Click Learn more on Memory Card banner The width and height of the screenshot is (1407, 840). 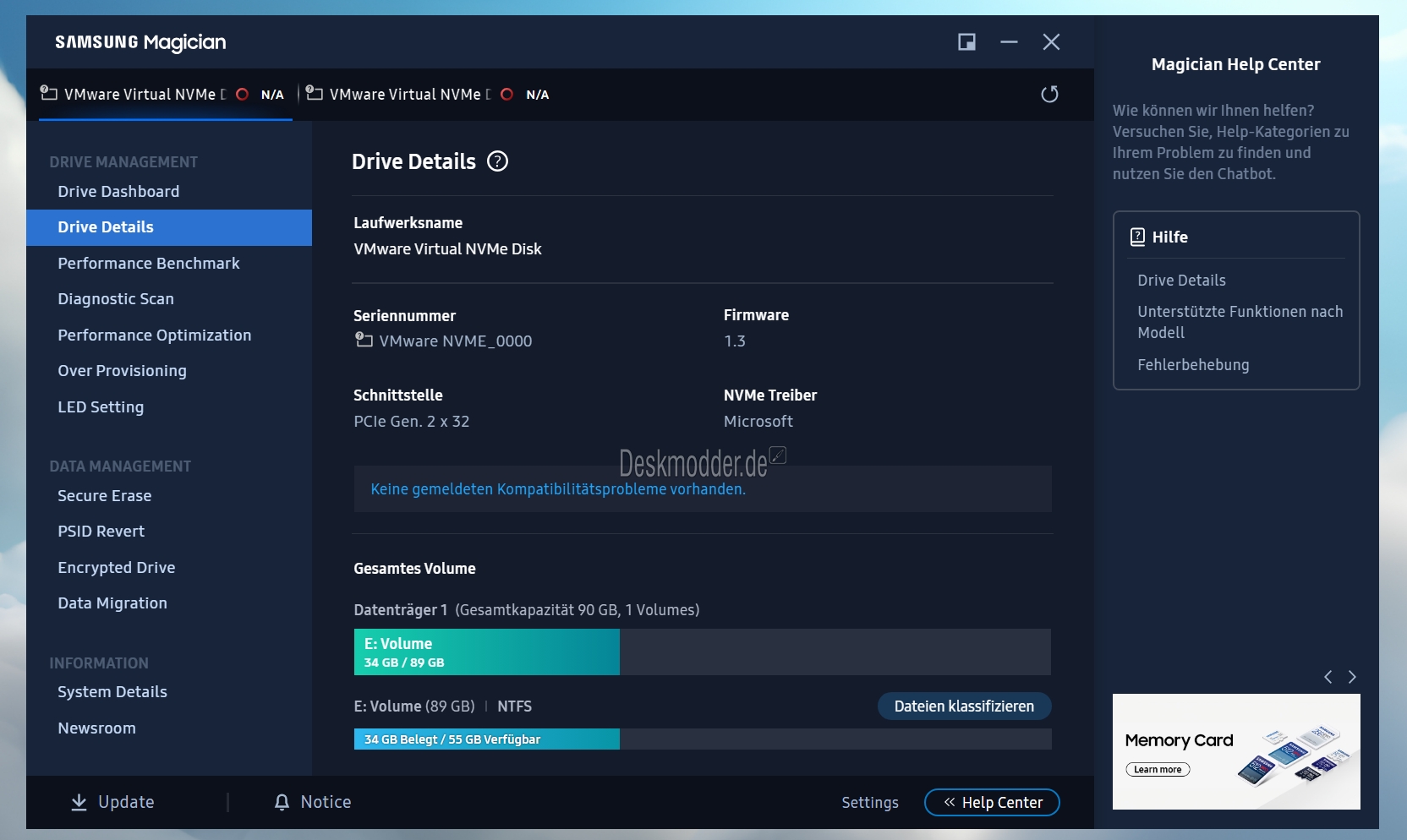(x=1158, y=770)
